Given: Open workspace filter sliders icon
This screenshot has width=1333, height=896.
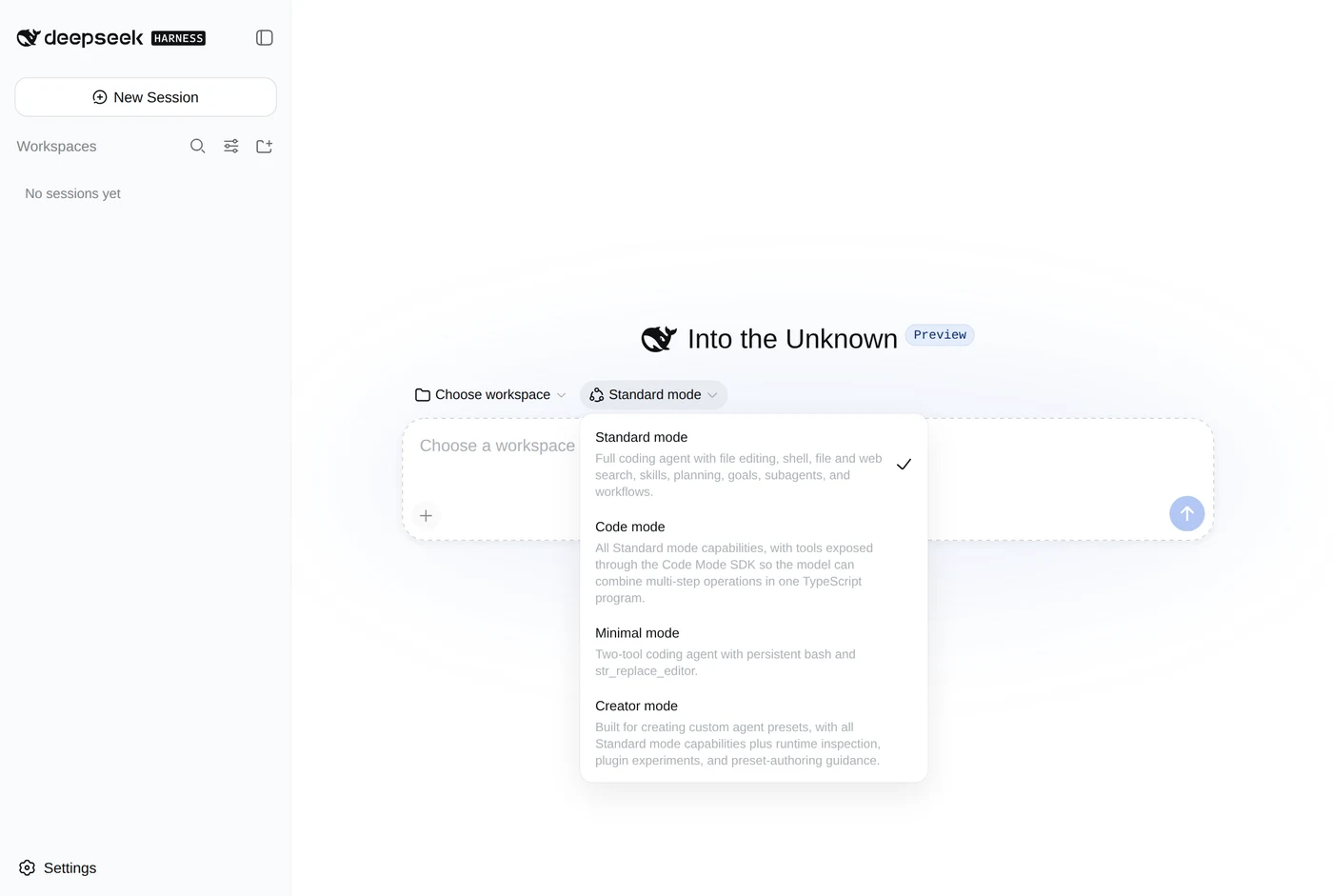Looking at the screenshot, I should (x=231, y=146).
